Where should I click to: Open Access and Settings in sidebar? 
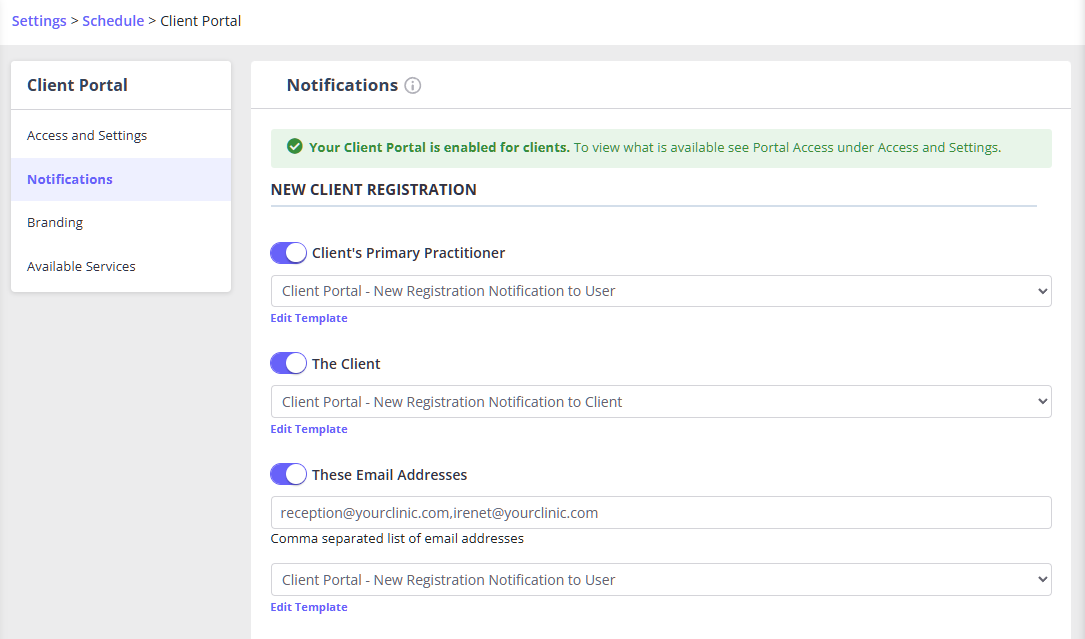87,136
